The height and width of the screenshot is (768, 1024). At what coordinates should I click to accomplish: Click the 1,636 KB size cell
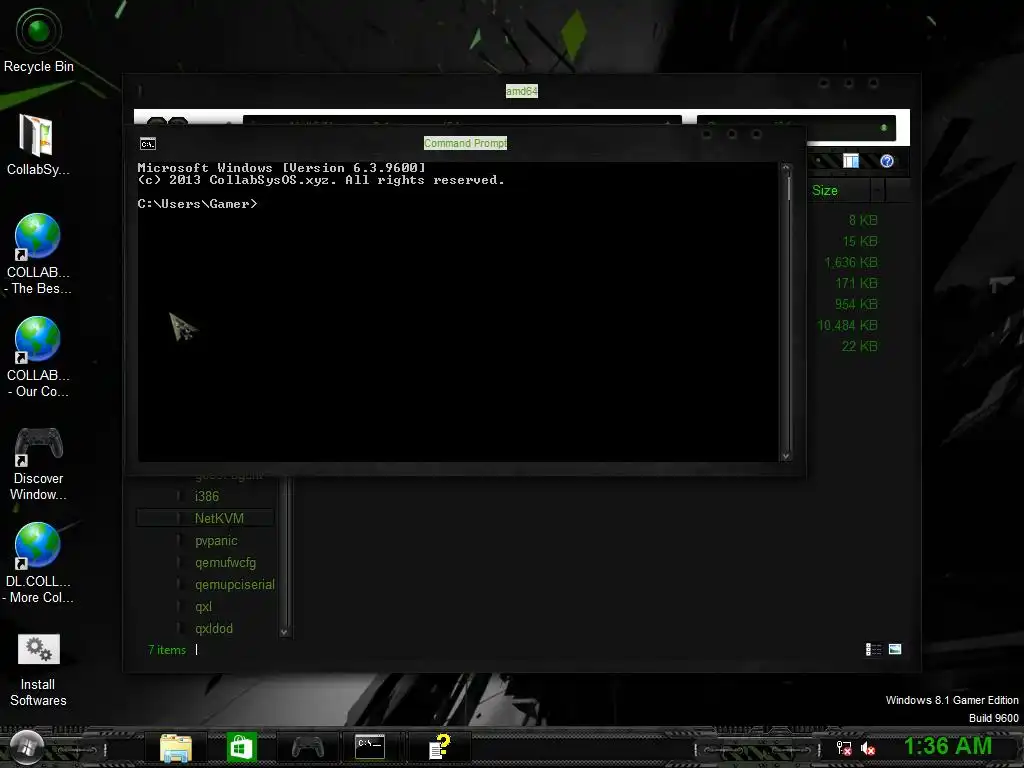[x=851, y=263]
